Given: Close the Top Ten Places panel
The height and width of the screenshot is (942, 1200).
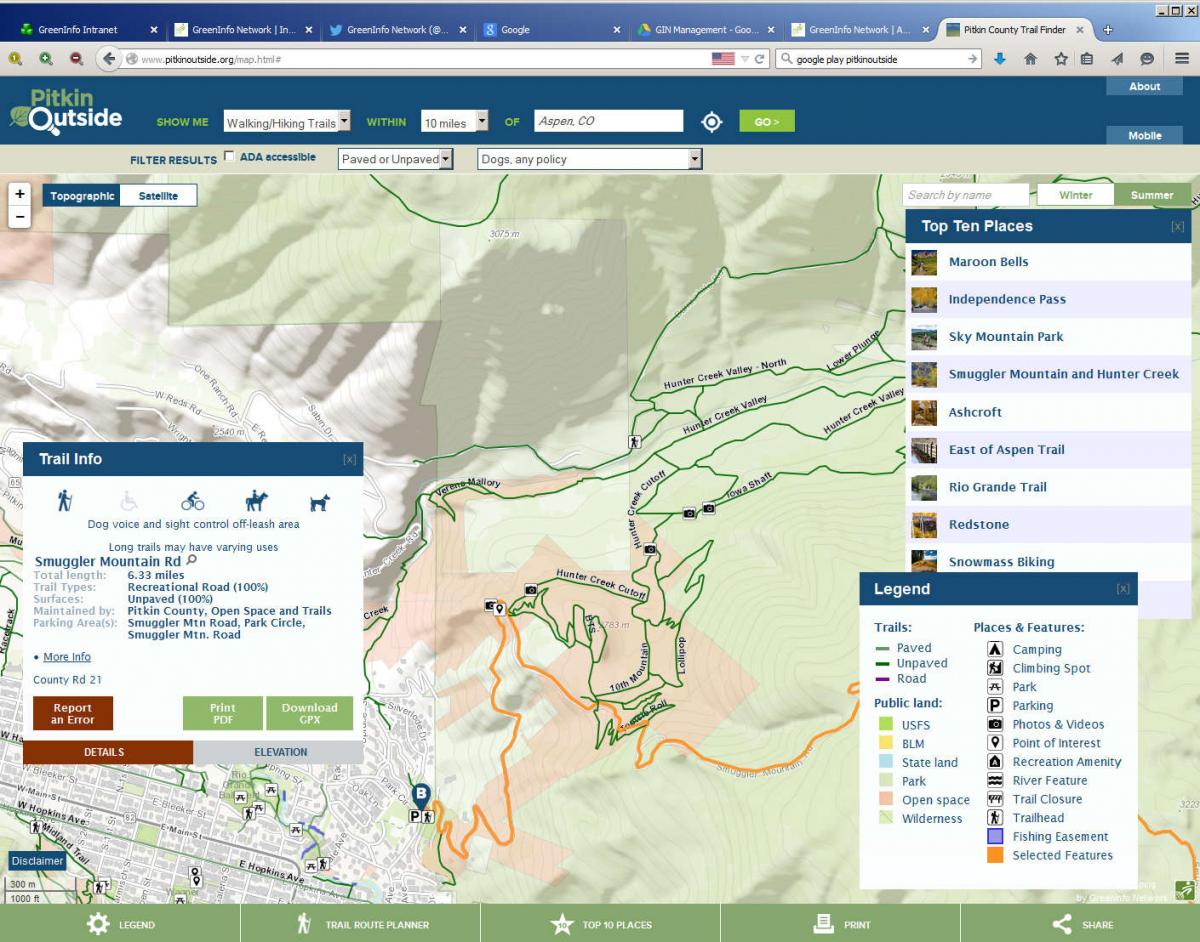Looking at the screenshot, I should pyautogui.click(x=1177, y=227).
